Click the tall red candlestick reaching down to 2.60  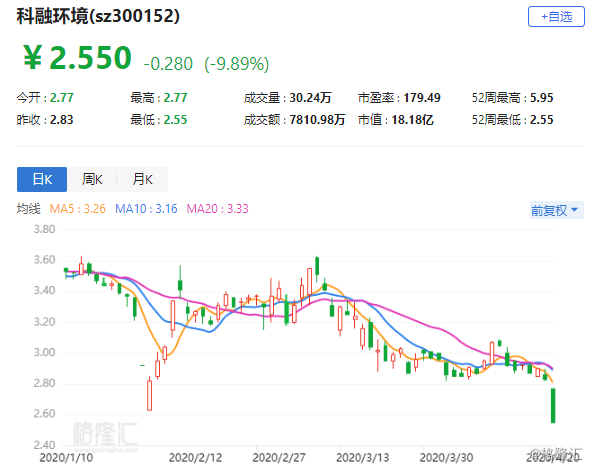(x=149, y=395)
